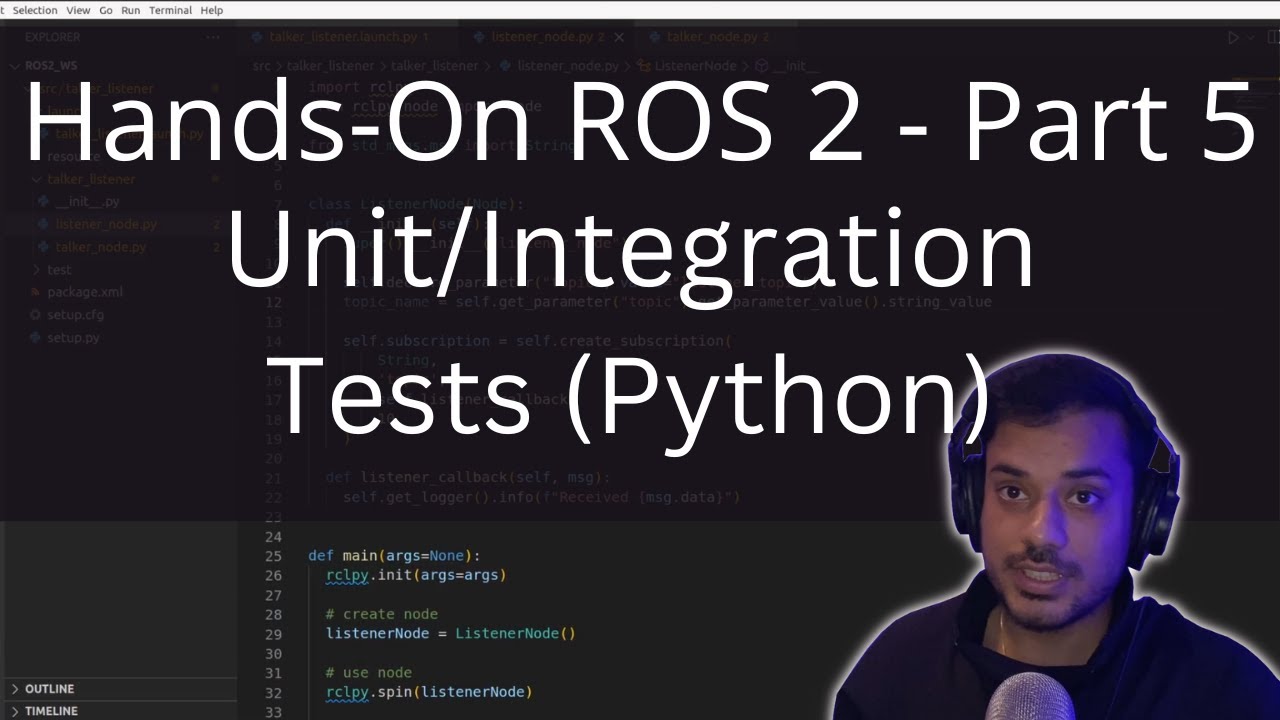Switch to the talker_listener.launch.py tab

click(x=348, y=37)
